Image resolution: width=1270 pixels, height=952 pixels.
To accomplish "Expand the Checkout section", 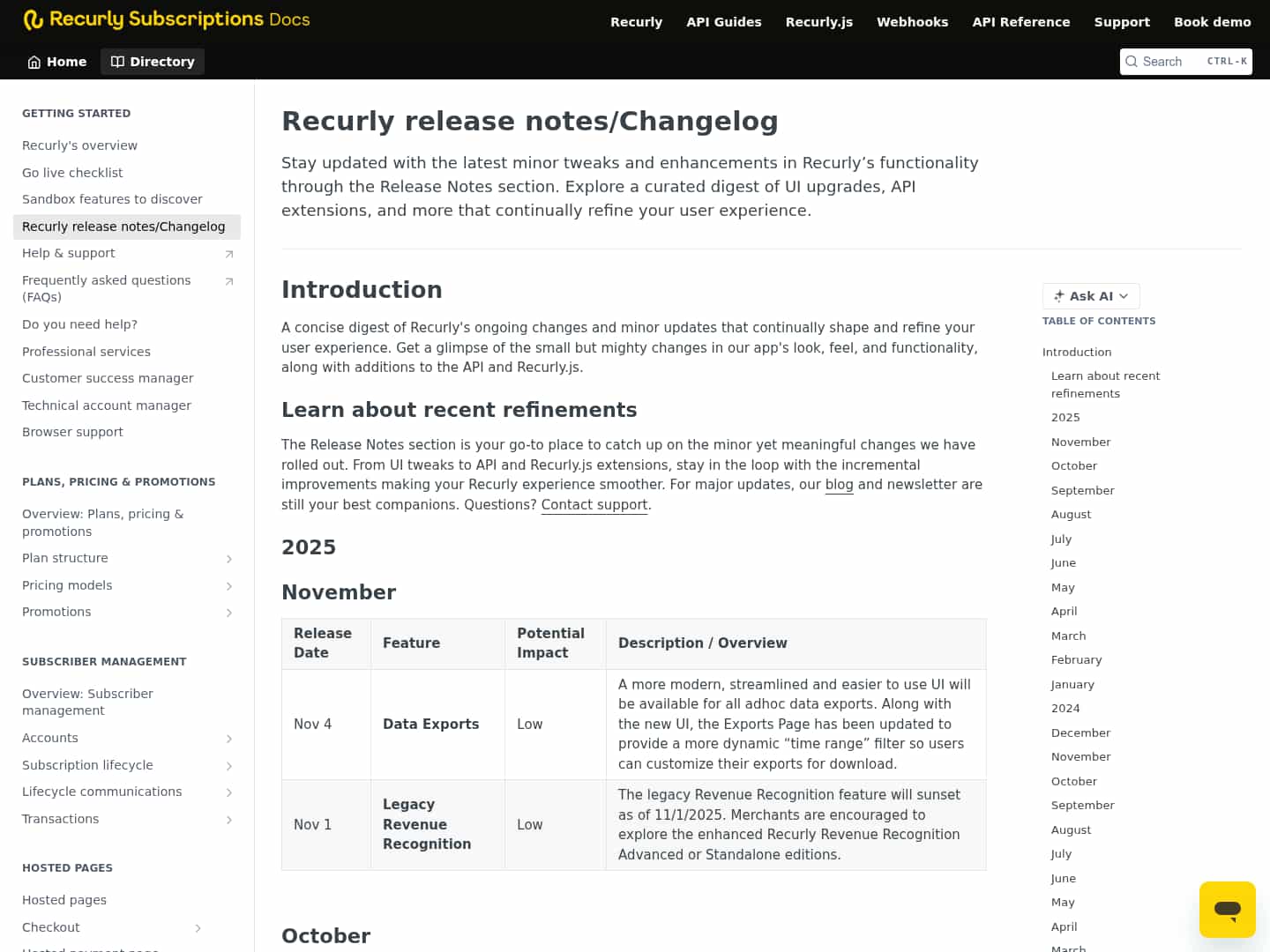I will coord(198,927).
